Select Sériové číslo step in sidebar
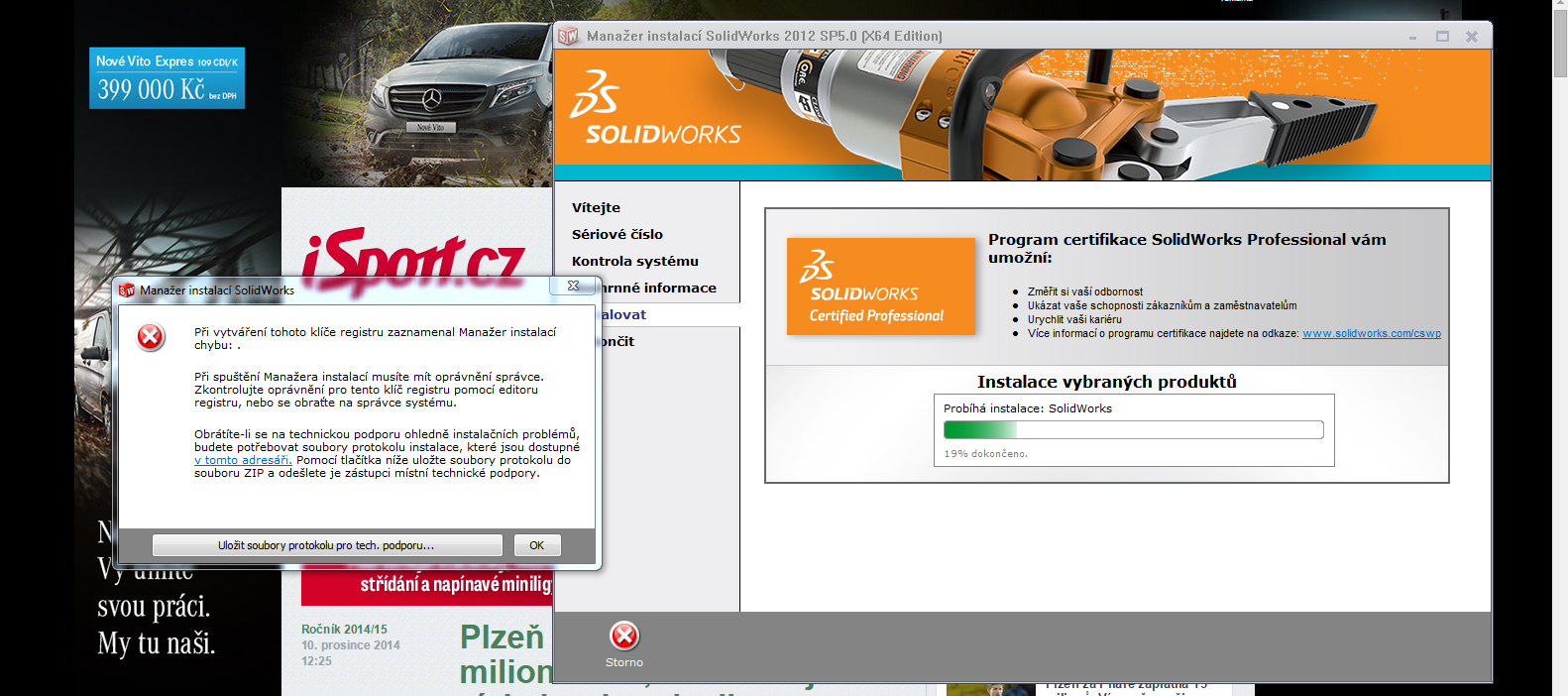 tap(617, 234)
